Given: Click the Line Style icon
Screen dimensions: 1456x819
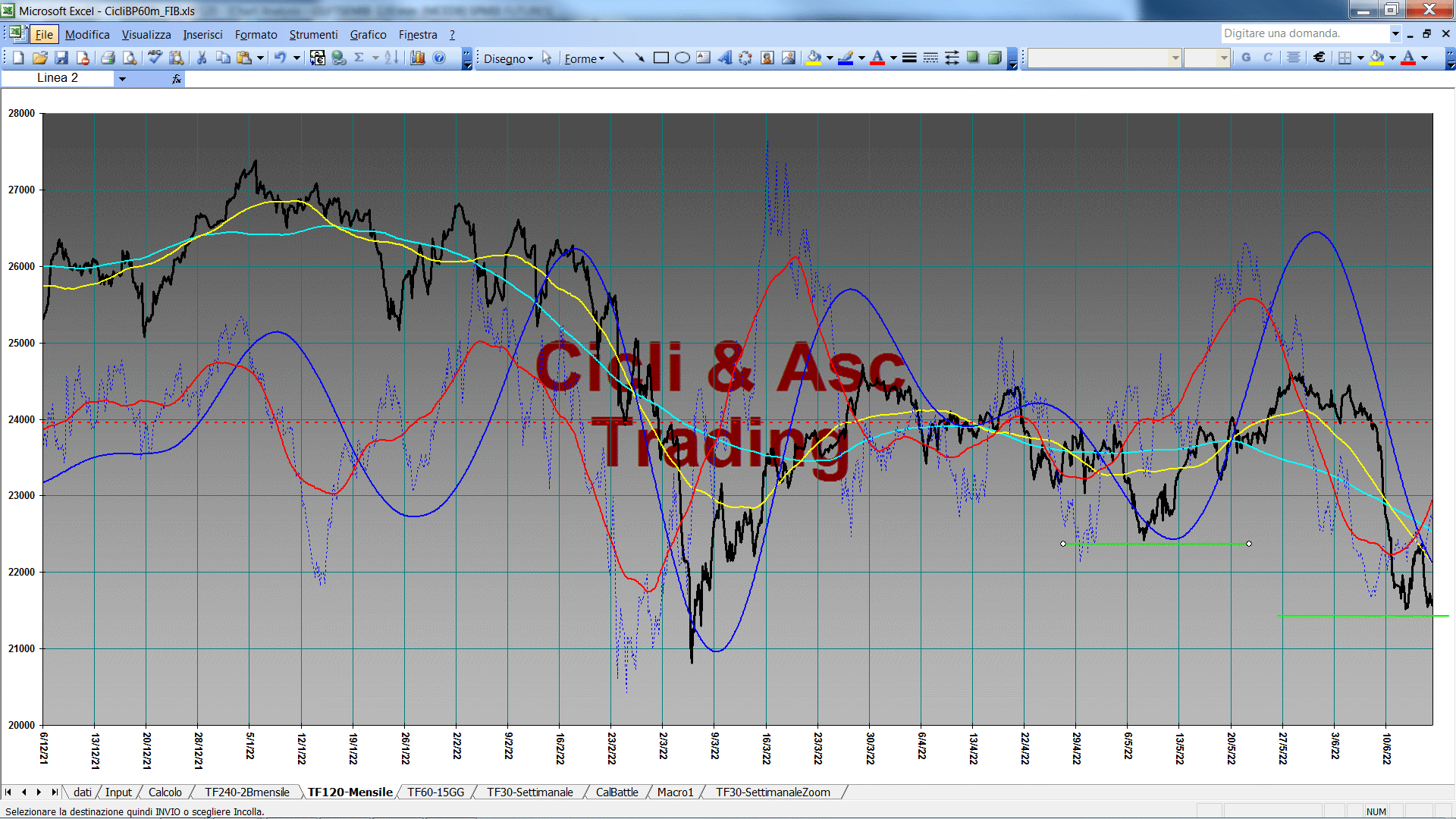Looking at the screenshot, I should 909,58.
